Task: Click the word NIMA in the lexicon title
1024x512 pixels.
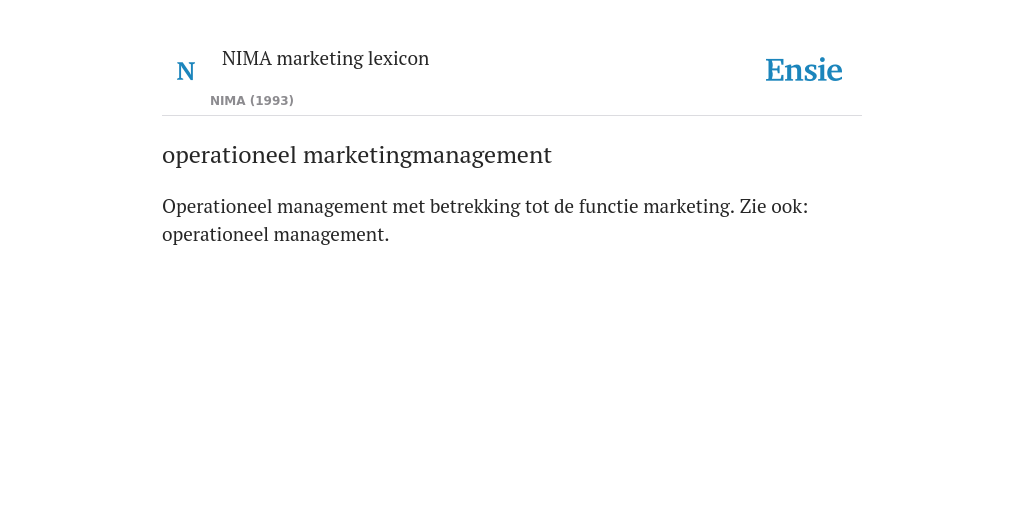Action: pos(247,58)
